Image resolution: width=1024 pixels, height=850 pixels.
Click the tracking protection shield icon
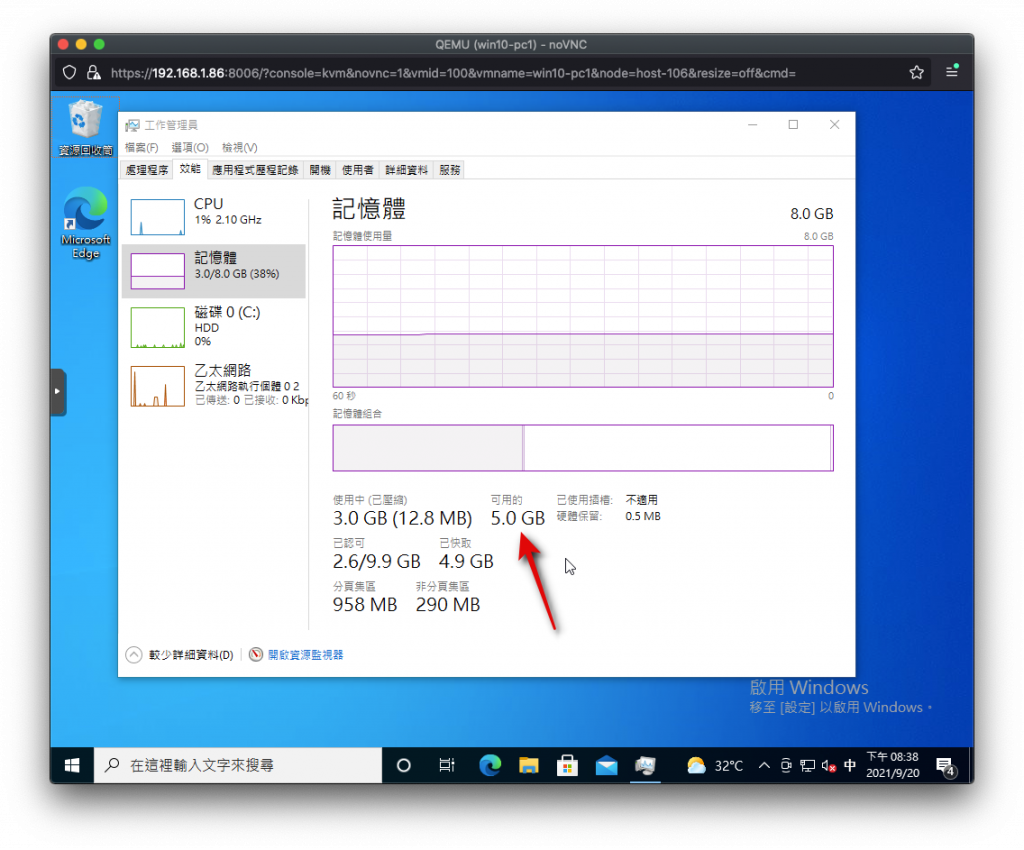point(69,72)
